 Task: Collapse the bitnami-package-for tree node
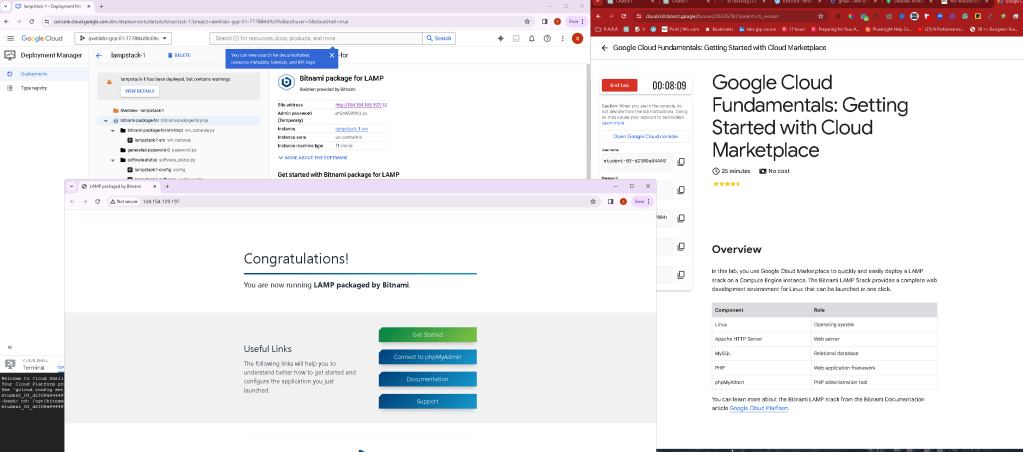click(x=106, y=121)
